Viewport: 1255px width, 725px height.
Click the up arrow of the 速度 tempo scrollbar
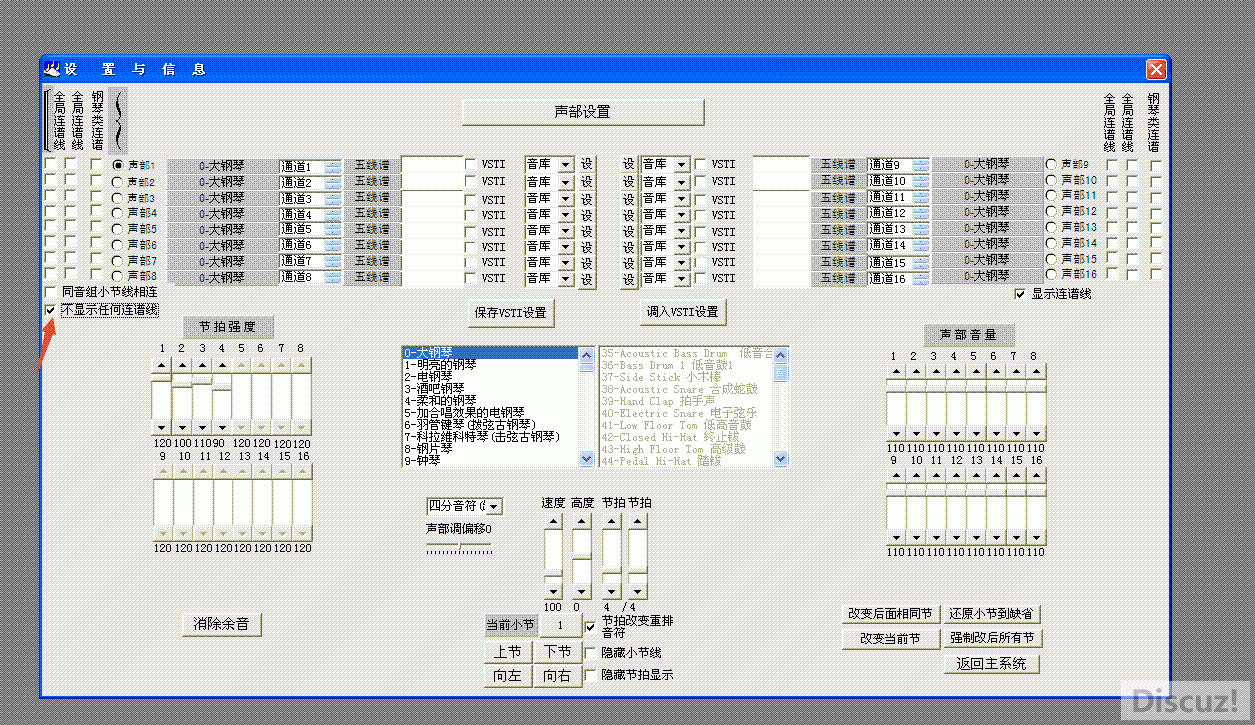[x=553, y=520]
